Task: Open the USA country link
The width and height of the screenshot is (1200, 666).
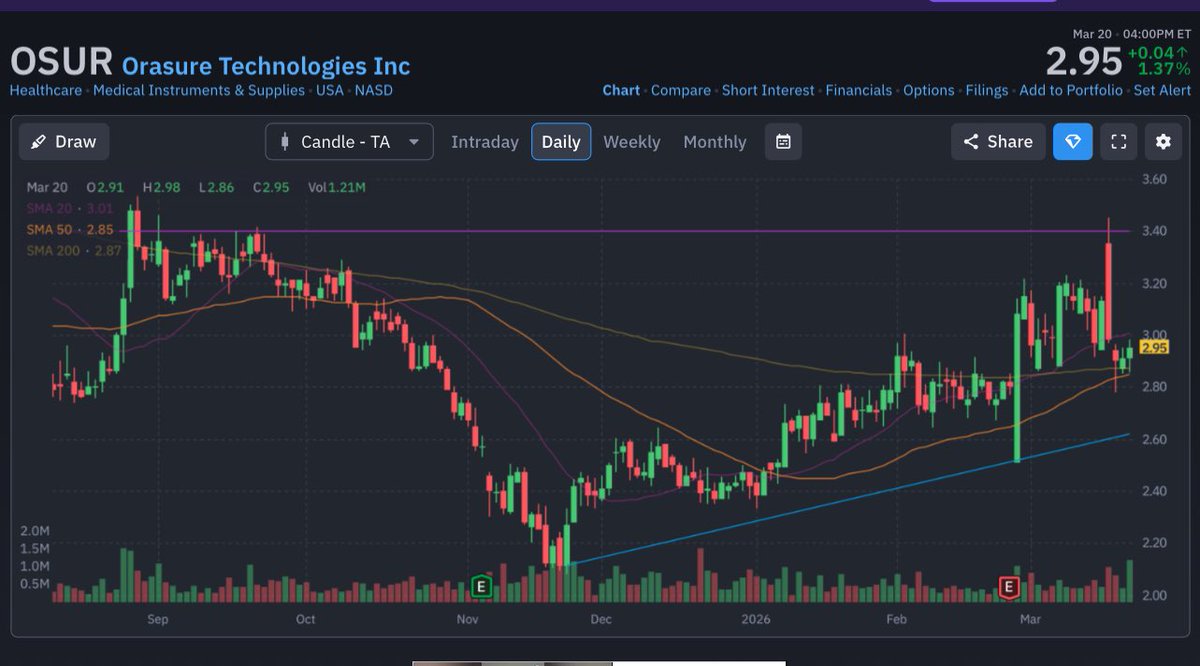Action: click(329, 90)
